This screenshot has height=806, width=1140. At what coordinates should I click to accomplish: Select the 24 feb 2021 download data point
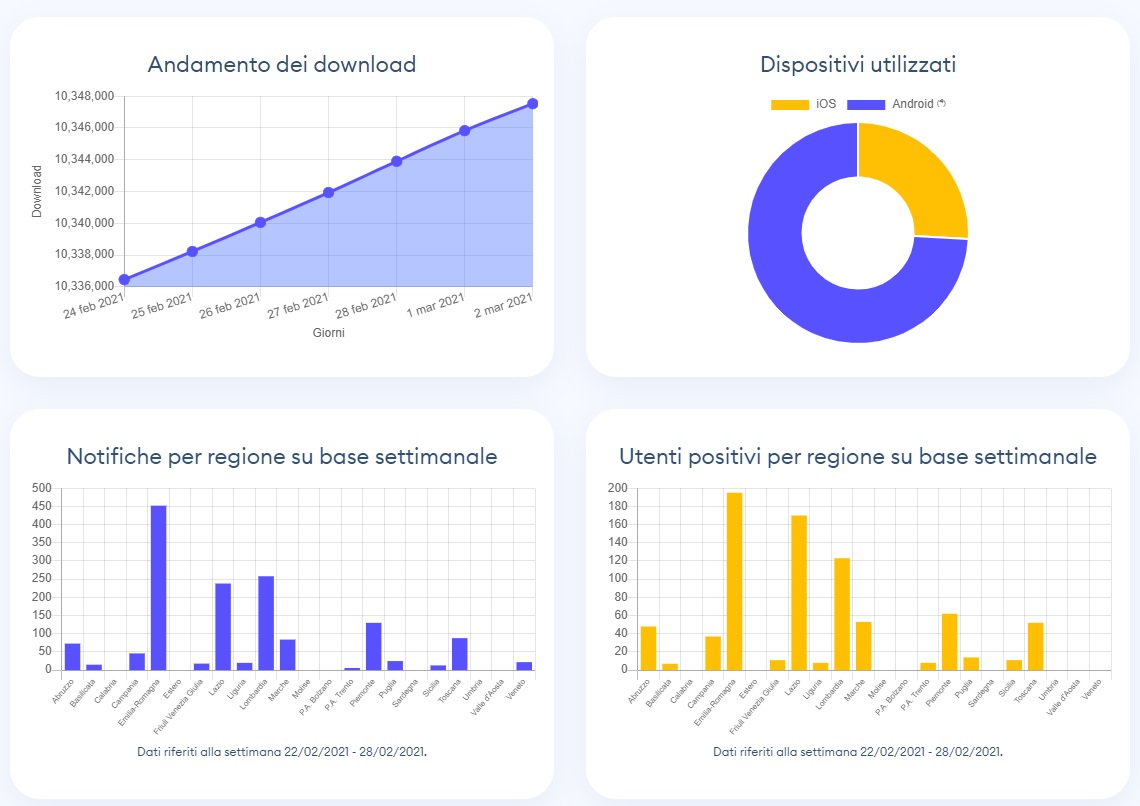[x=124, y=280]
